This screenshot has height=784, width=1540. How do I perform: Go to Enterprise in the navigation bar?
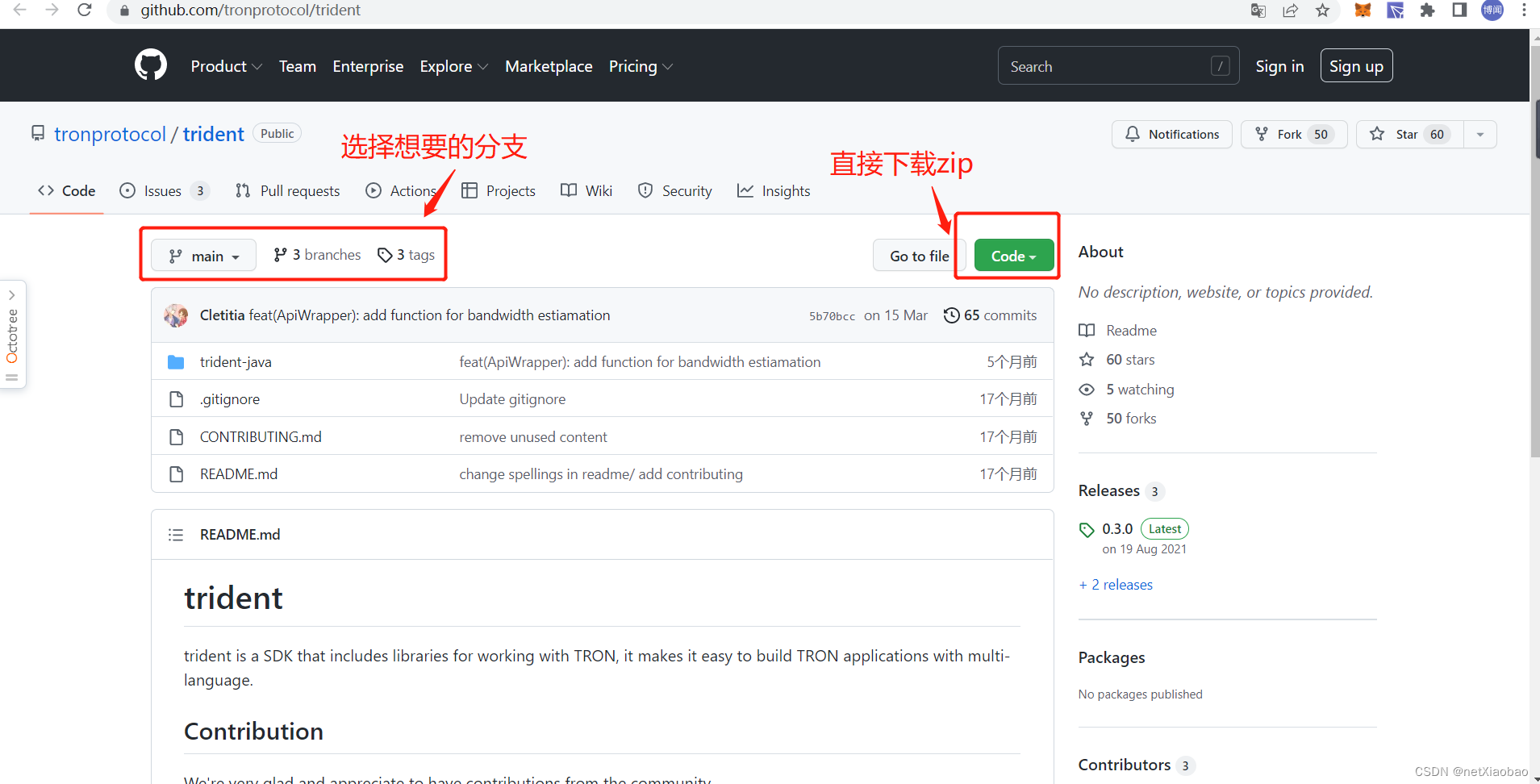[x=368, y=66]
